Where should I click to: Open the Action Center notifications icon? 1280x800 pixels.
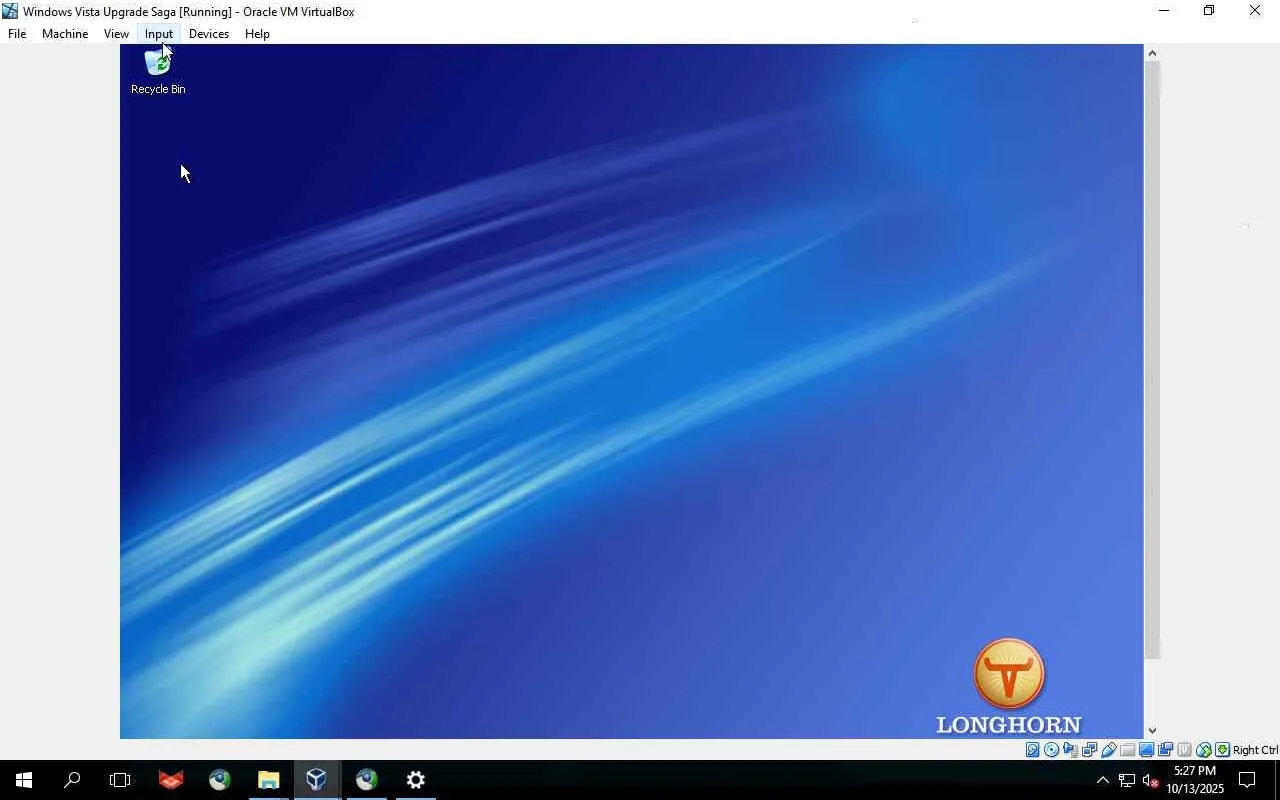pyautogui.click(x=1247, y=780)
